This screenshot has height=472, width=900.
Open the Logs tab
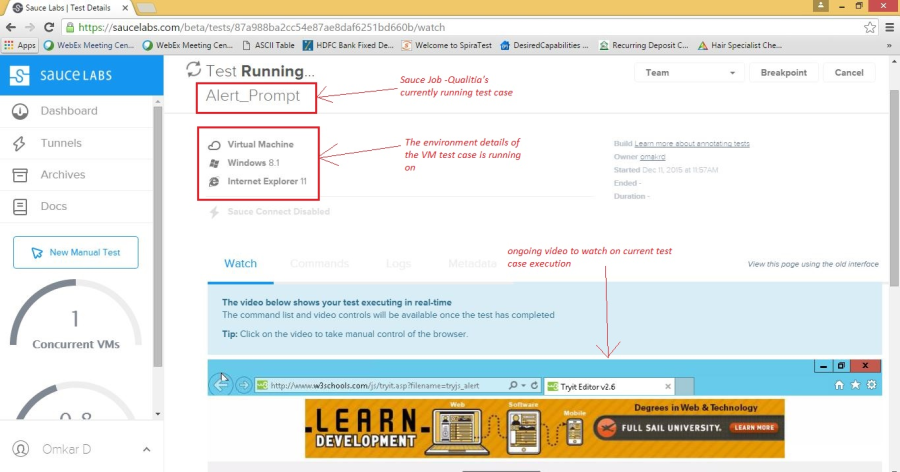point(398,264)
